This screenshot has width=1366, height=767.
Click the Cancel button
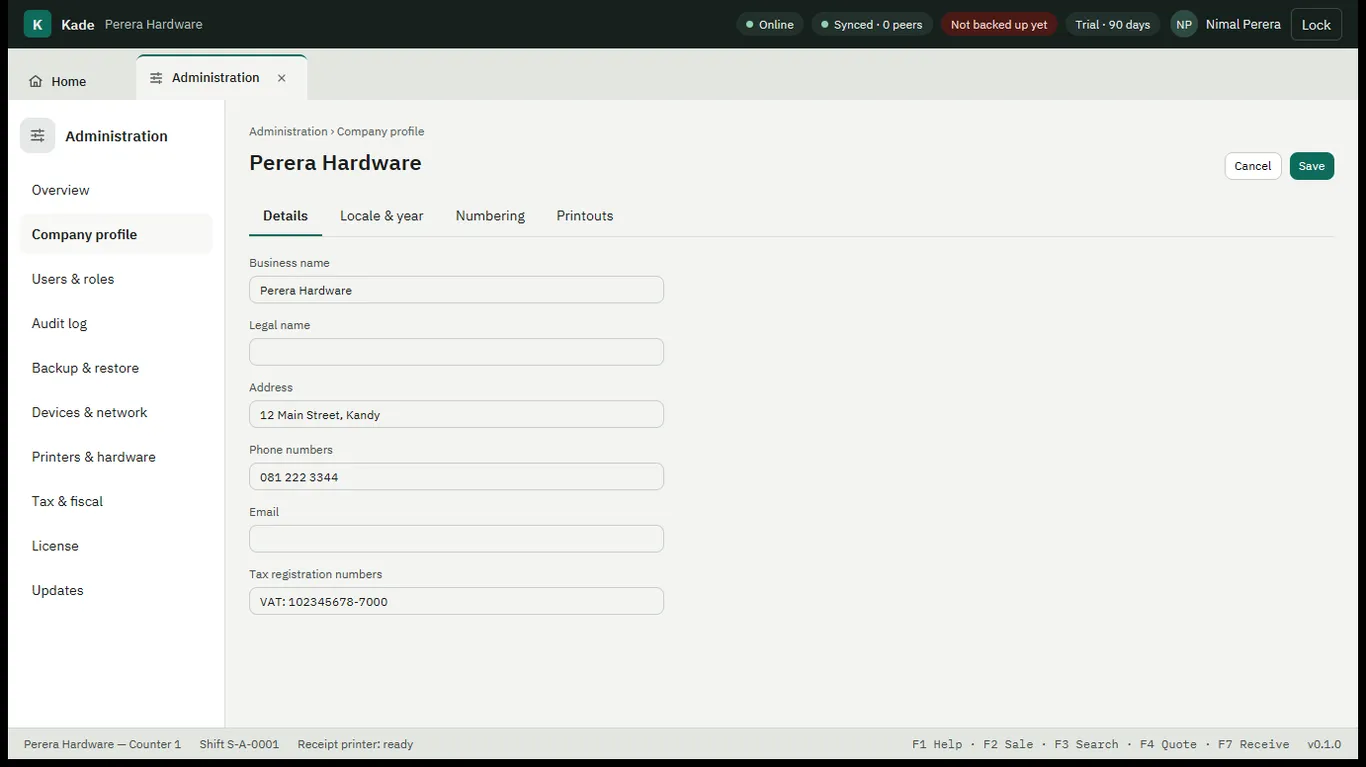[x=1252, y=166]
